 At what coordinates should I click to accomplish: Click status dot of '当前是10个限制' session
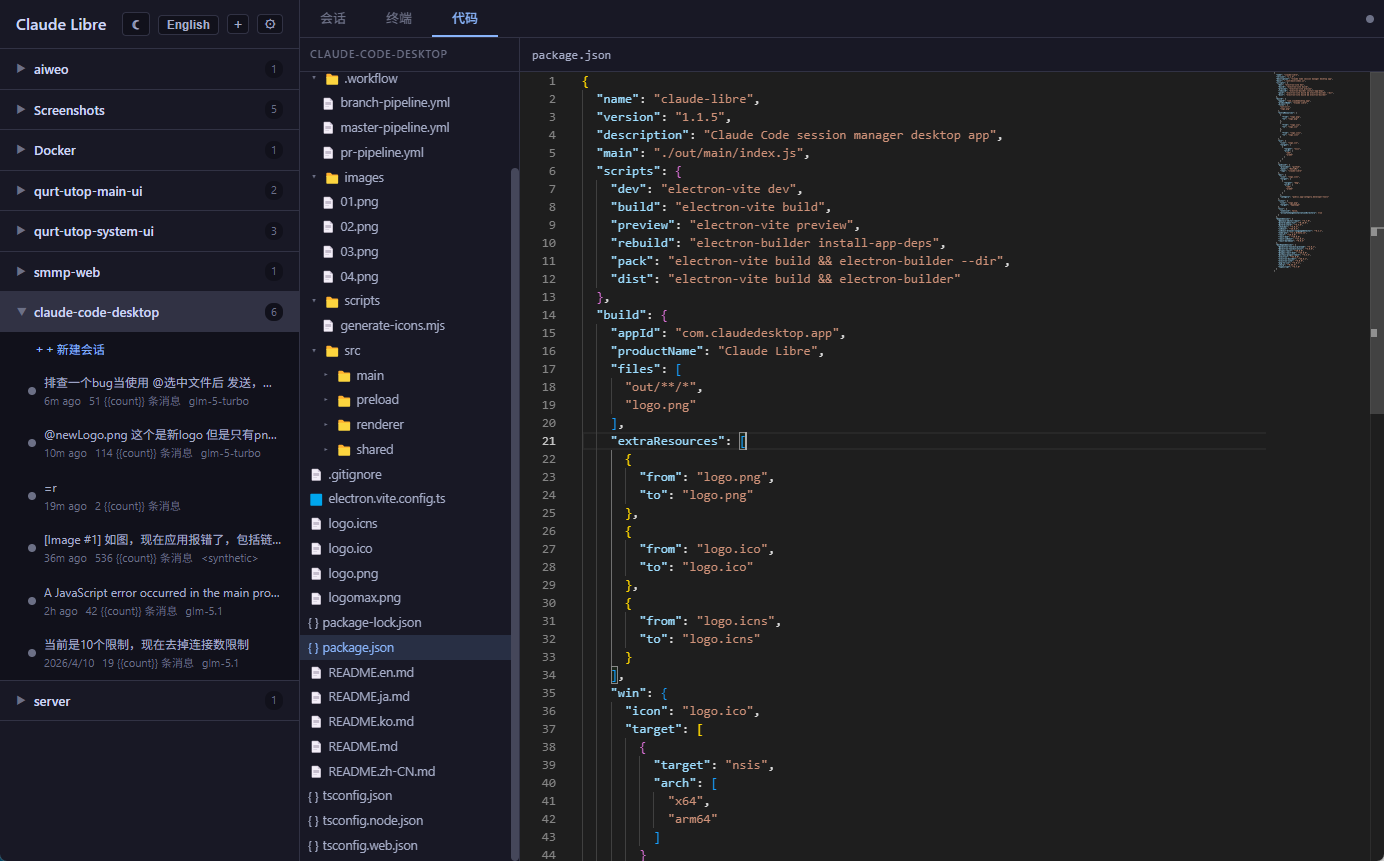point(32,654)
